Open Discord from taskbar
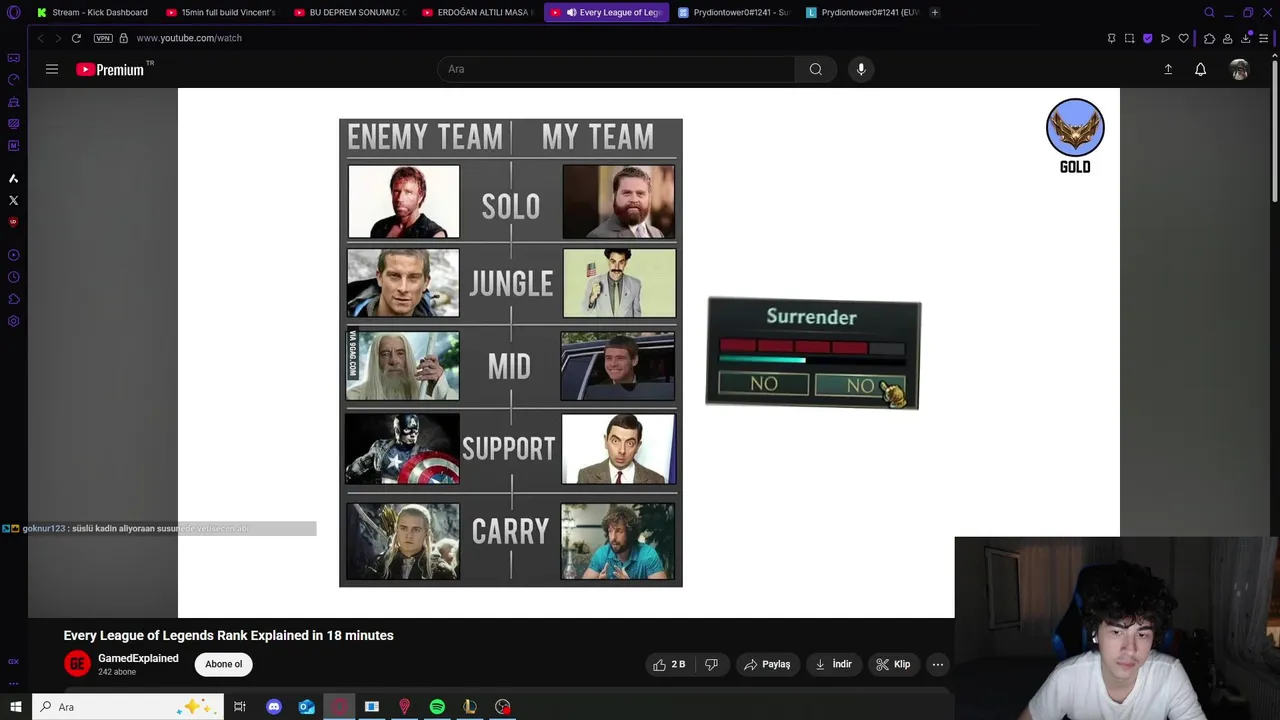1280x720 pixels. [274, 707]
